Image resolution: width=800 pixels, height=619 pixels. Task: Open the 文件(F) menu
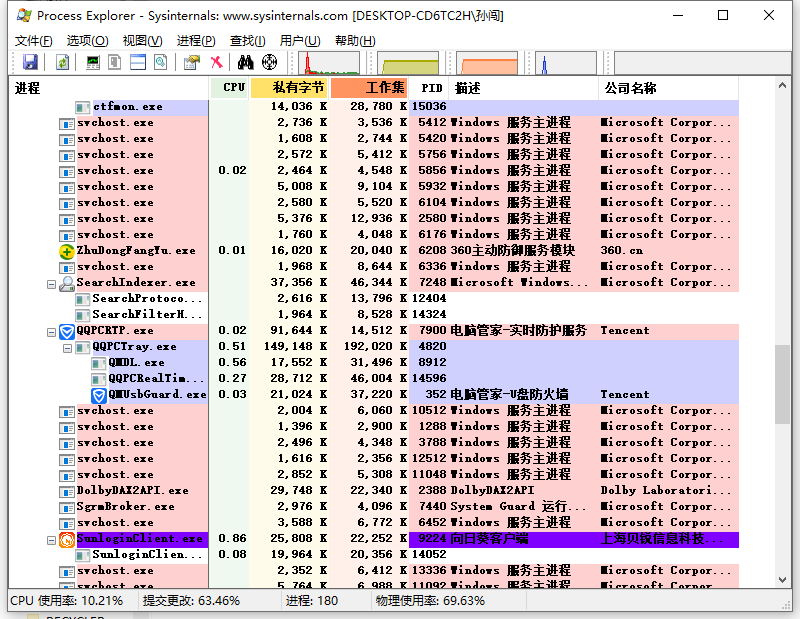34,41
